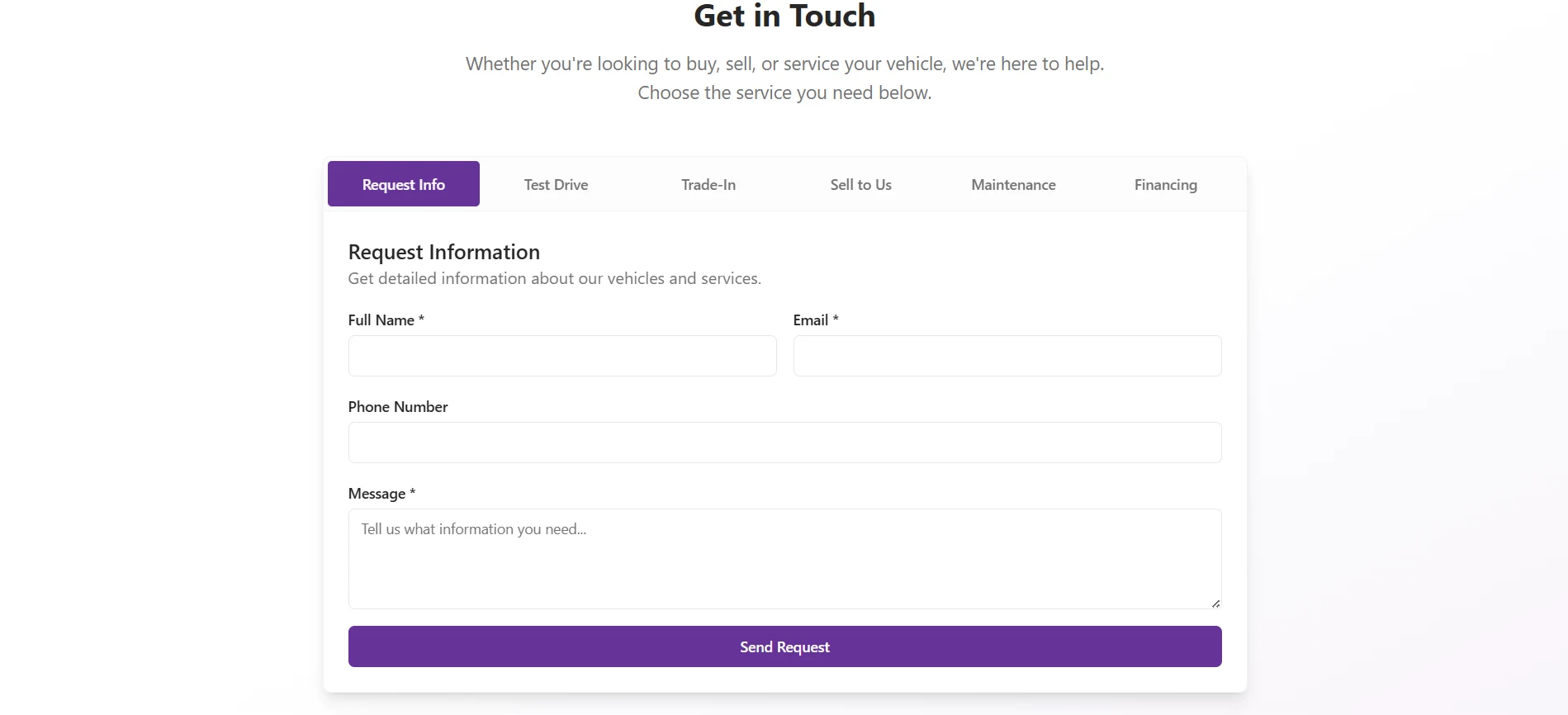The height and width of the screenshot is (715, 1568).
Task: Open the Test Drive tab
Action: [556, 184]
